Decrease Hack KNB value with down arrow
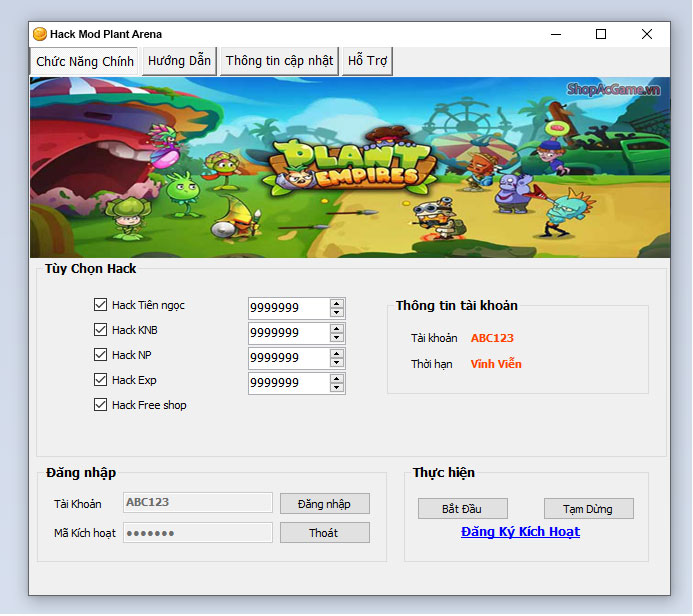The image size is (693, 616). coord(337,338)
